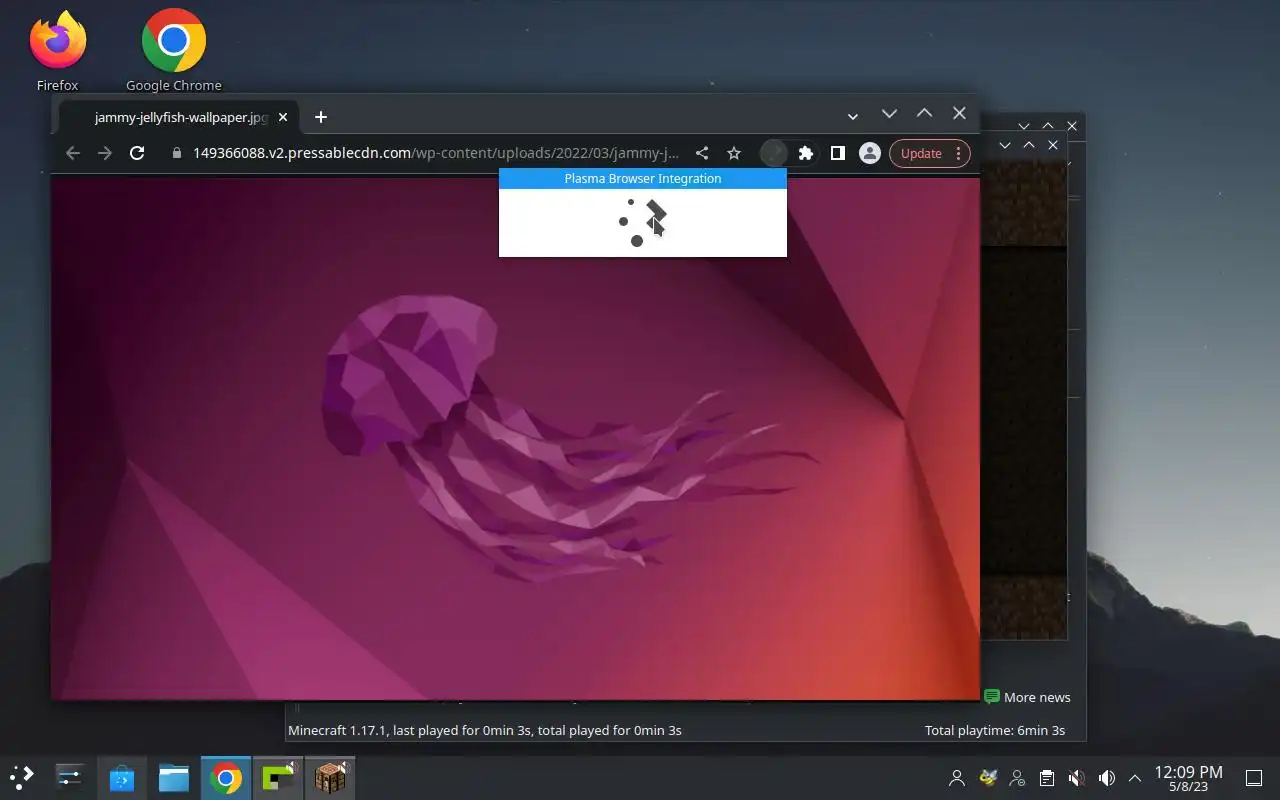Viewport: 1280px width, 800px height.
Task: Switch to the green launcher taskbar entry
Action: pos(278,777)
